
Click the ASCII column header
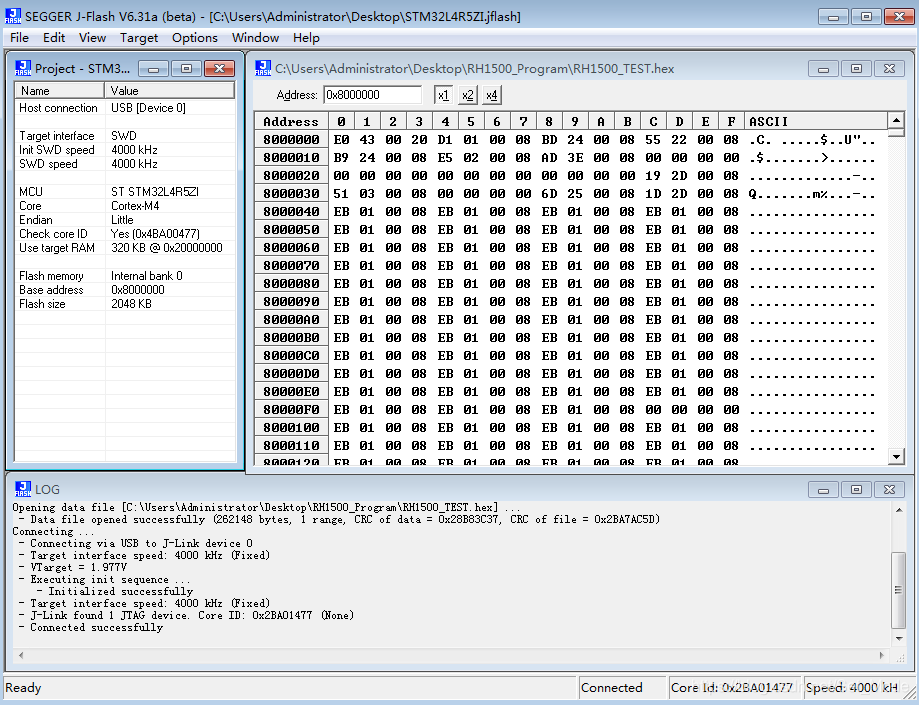point(816,121)
